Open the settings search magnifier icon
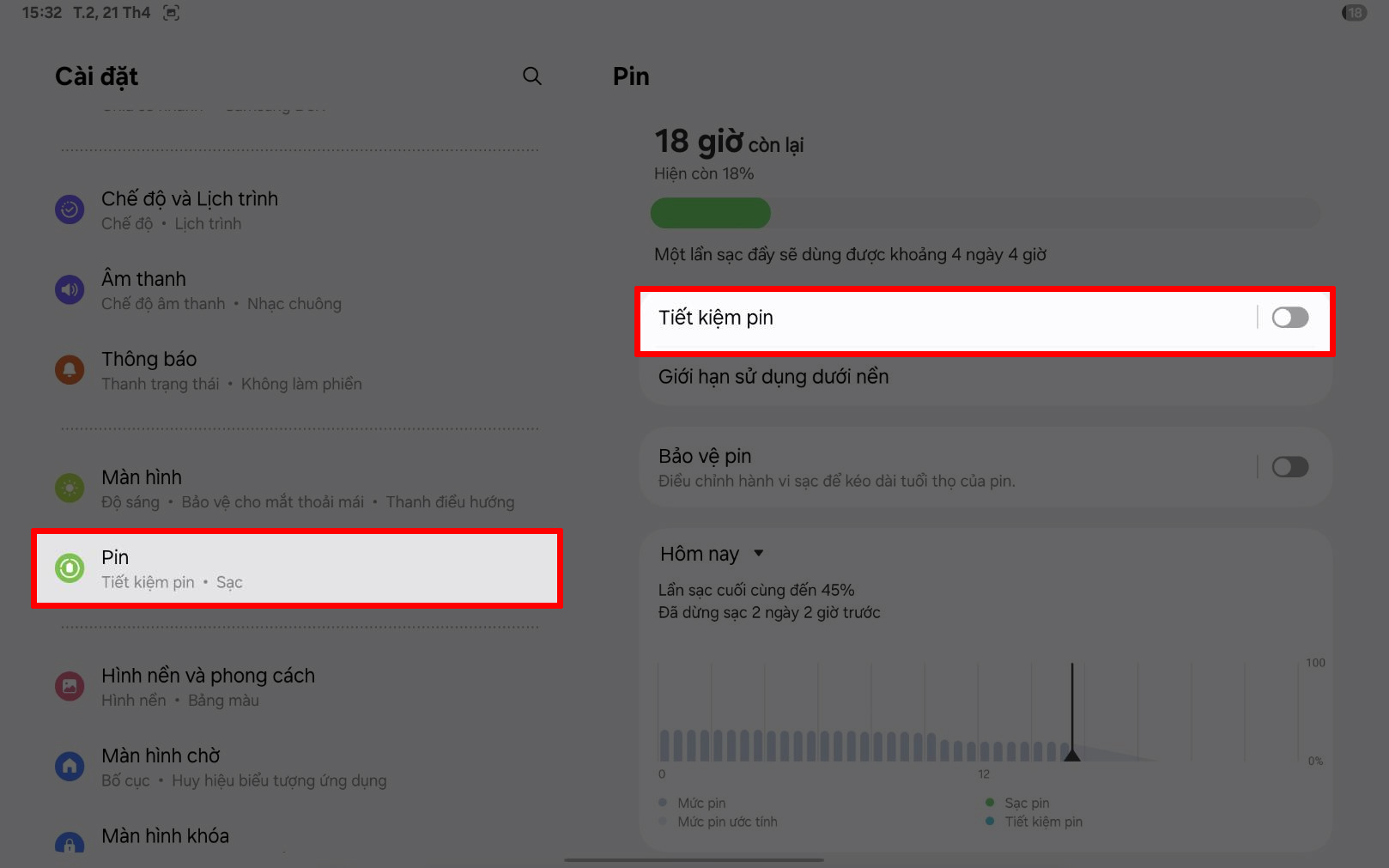 tap(532, 76)
